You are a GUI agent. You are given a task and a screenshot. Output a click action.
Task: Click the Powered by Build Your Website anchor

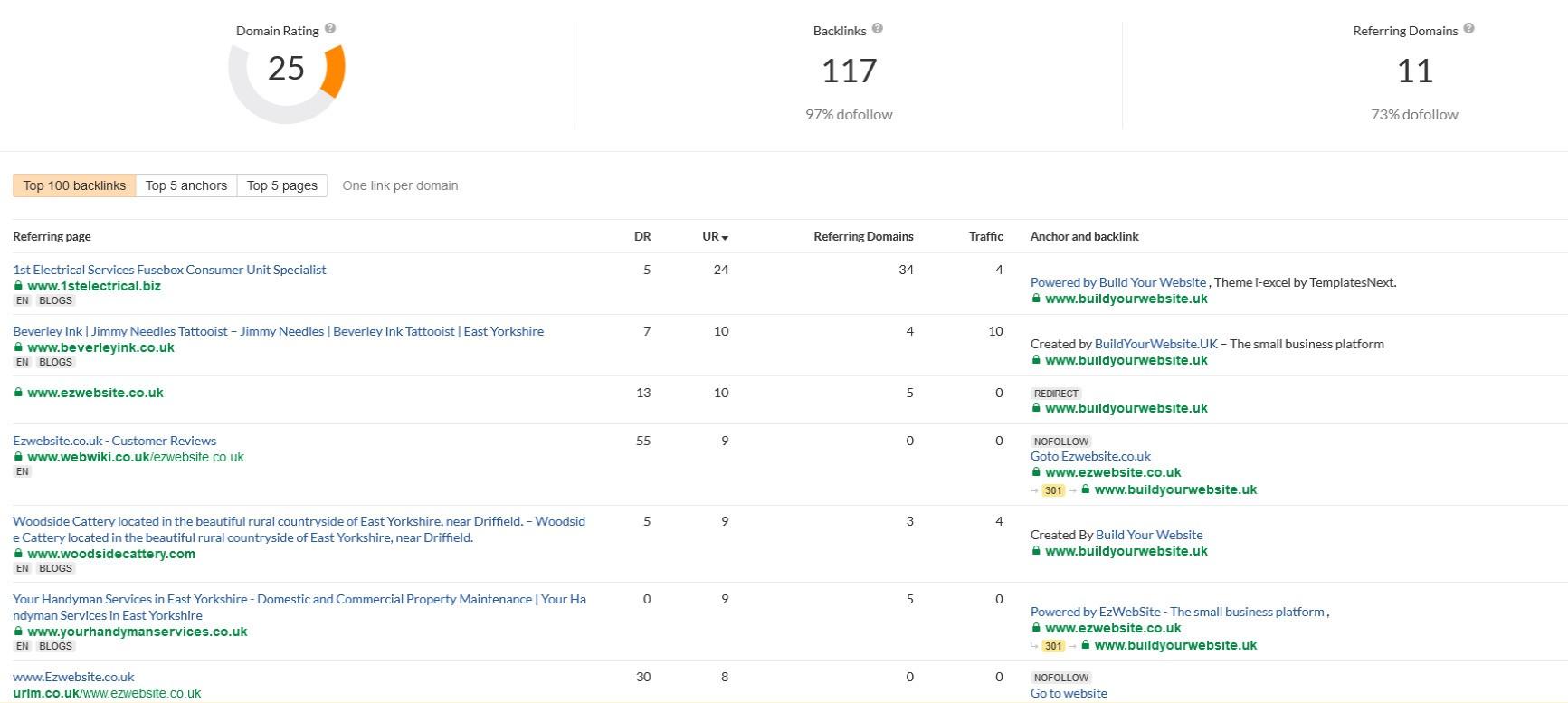click(1118, 282)
